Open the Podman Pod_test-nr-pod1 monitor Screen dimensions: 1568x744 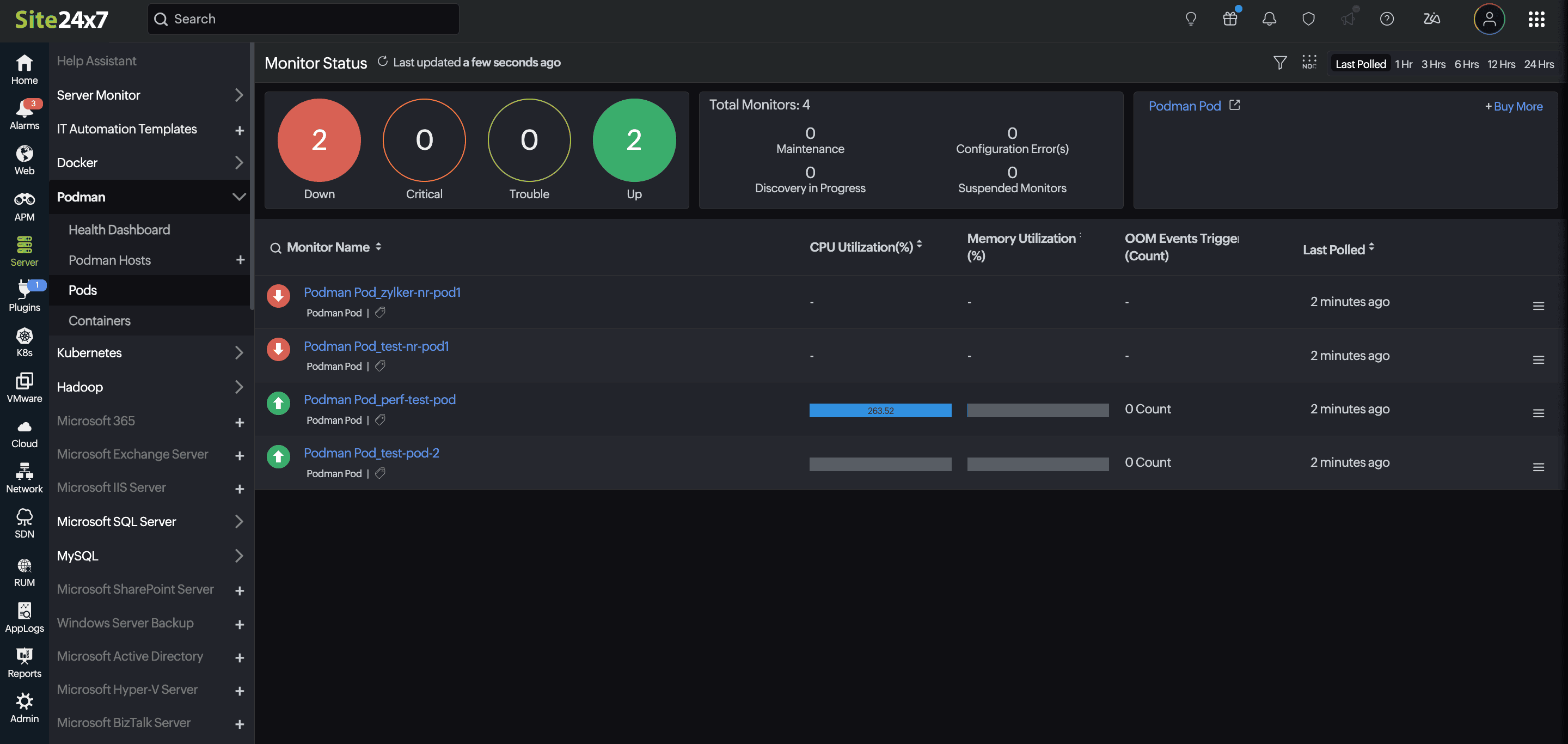tap(376, 346)
